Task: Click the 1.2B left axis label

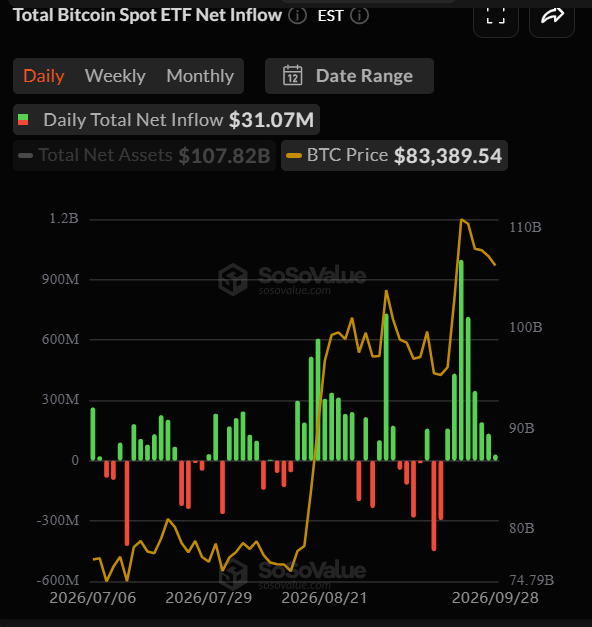Action: (64, 218)
